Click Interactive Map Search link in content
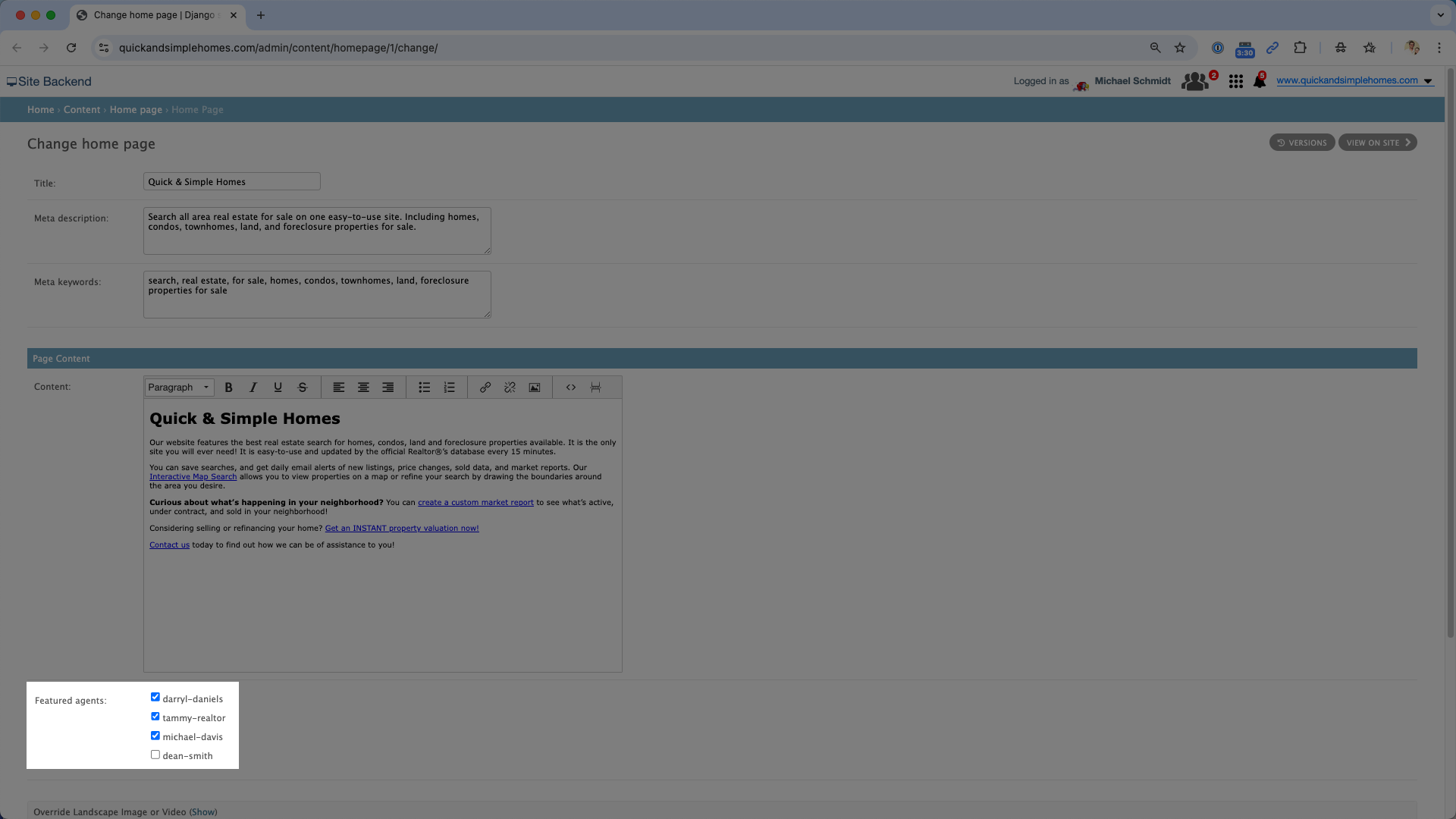Viewport: 1456px width, 819px height. [193, 477]
